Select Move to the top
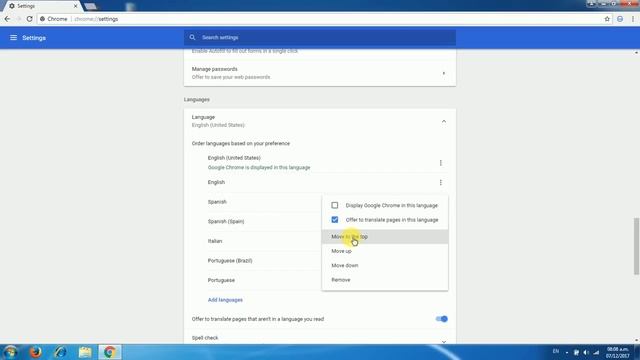 coord(385,237)
